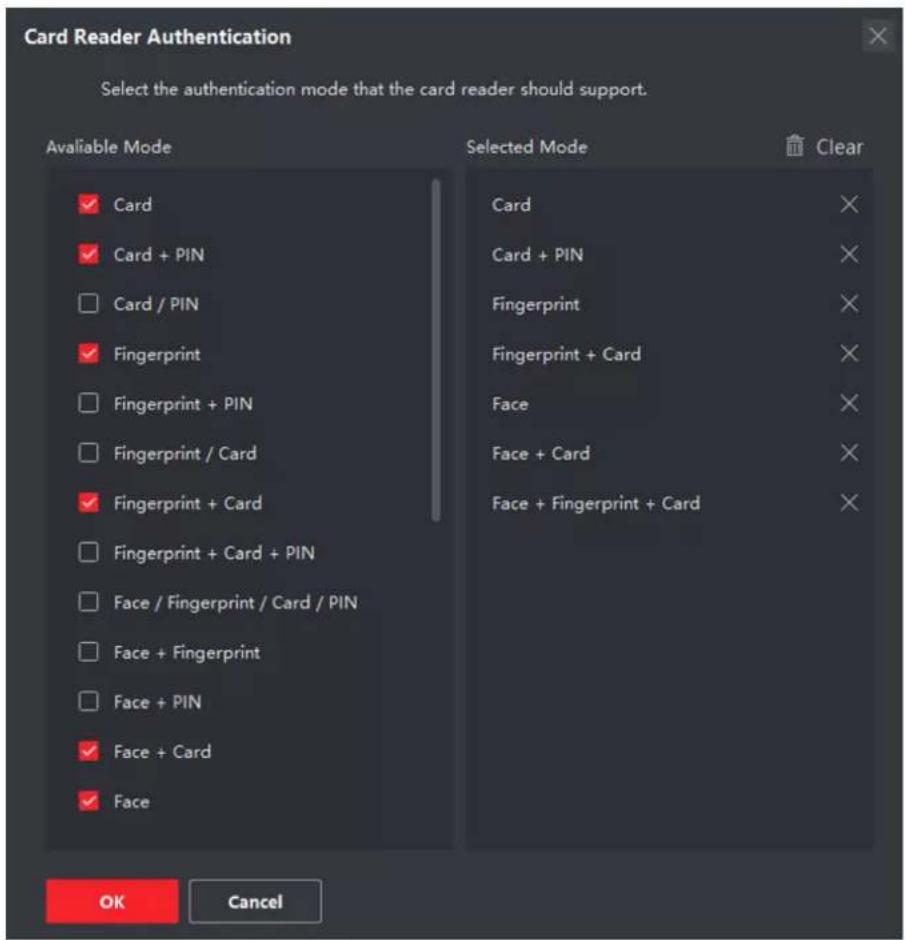Click the trash can Clear icon
Viewport: 906px width, 940px height.
794,146
